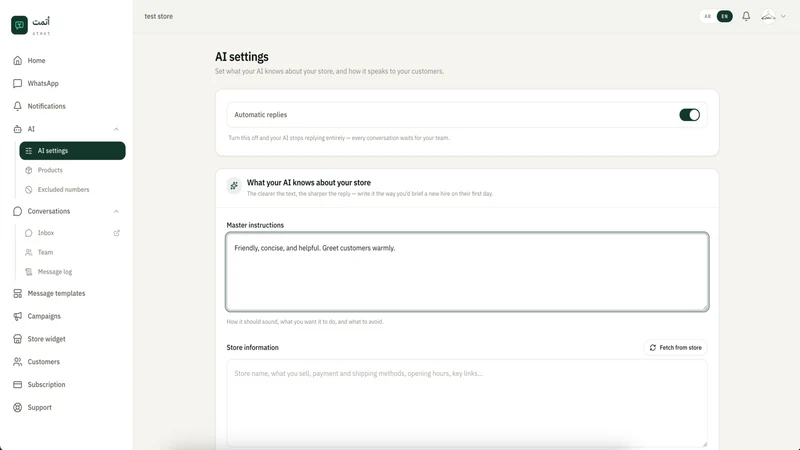Click the AI robot icon

tap(17, 129)
